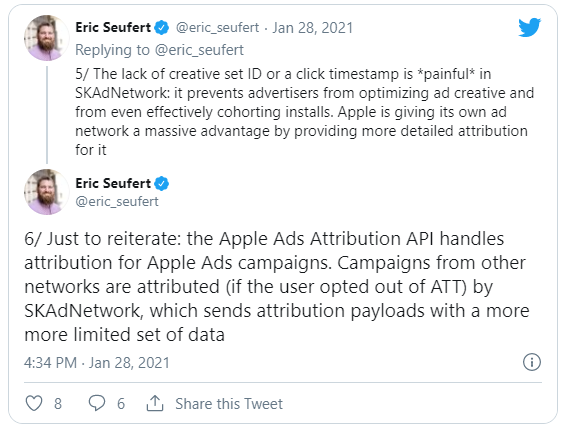Click the Twitter bird logo

[x=529, y=27]
